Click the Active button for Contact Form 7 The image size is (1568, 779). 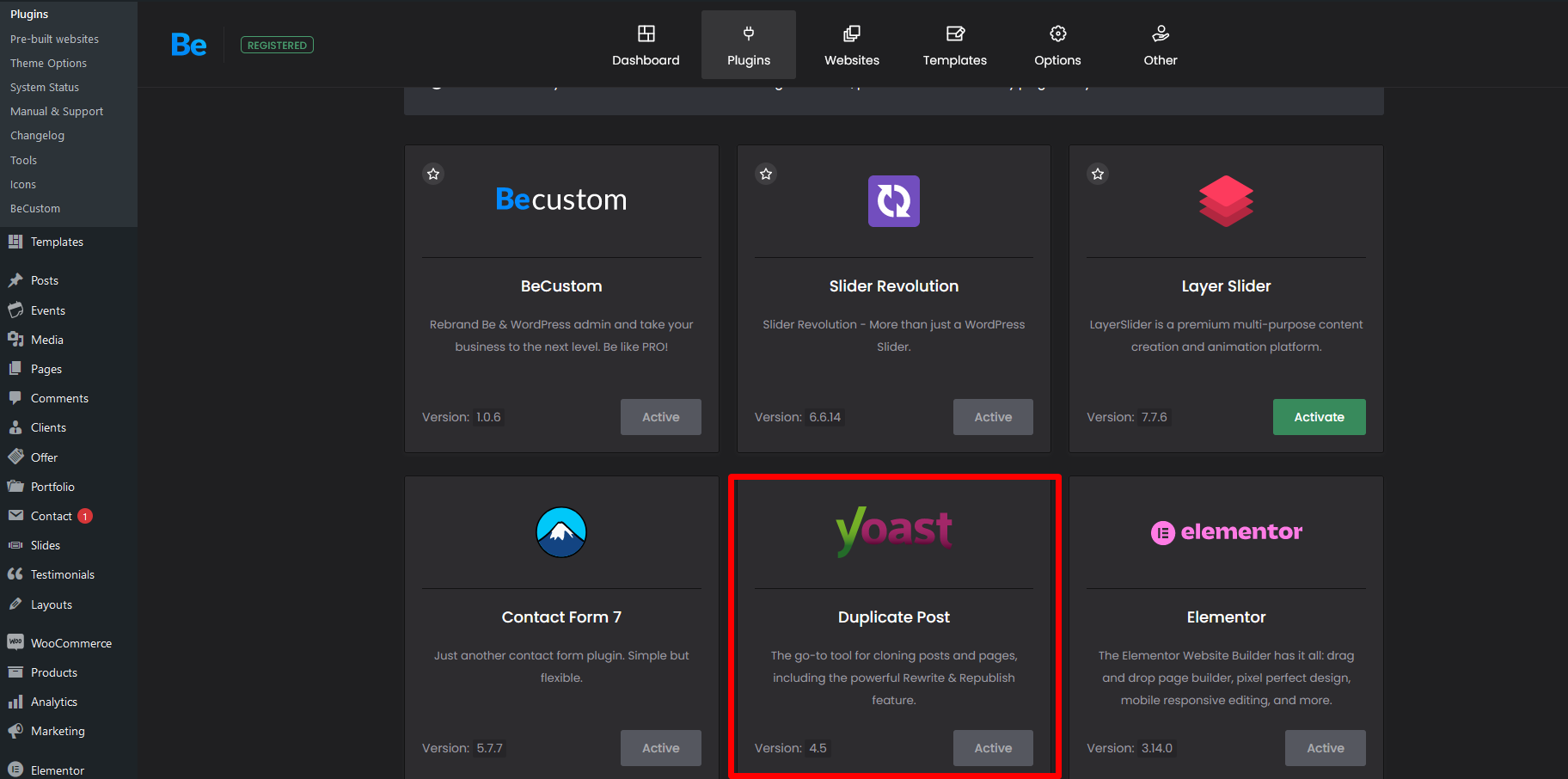click(661, 748)
